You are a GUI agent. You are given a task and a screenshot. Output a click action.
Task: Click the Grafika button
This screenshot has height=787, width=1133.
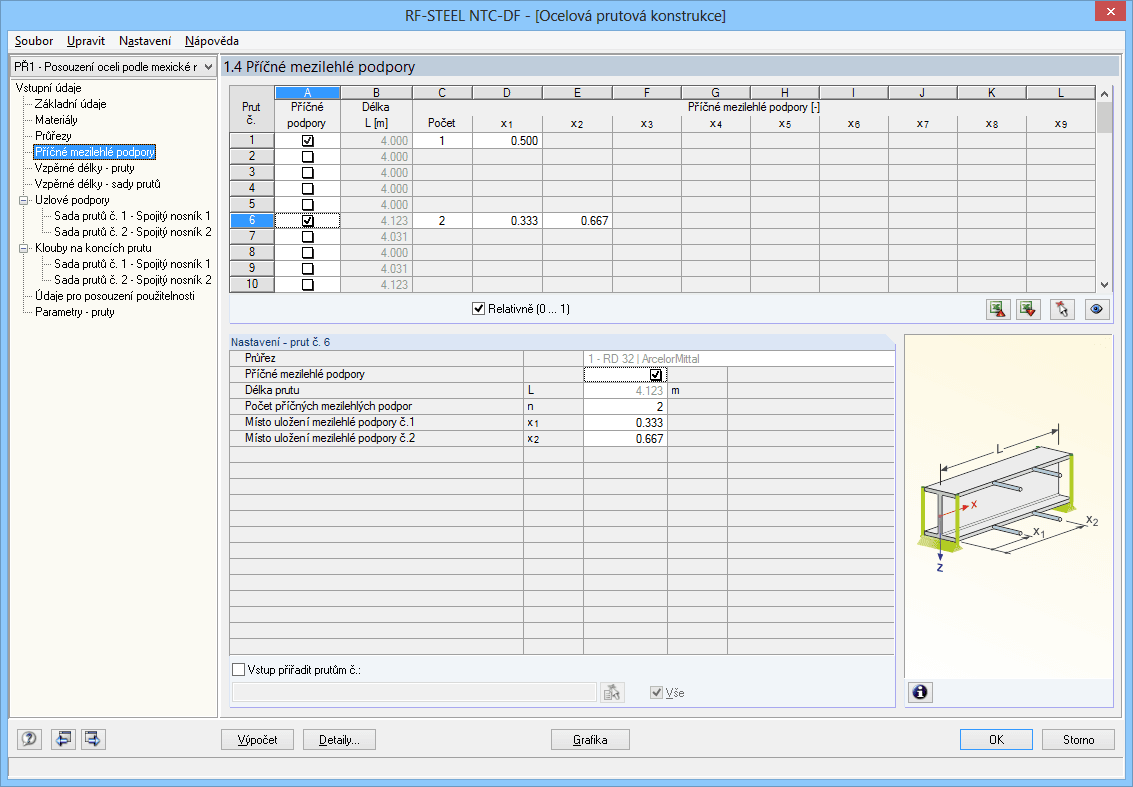590,739
